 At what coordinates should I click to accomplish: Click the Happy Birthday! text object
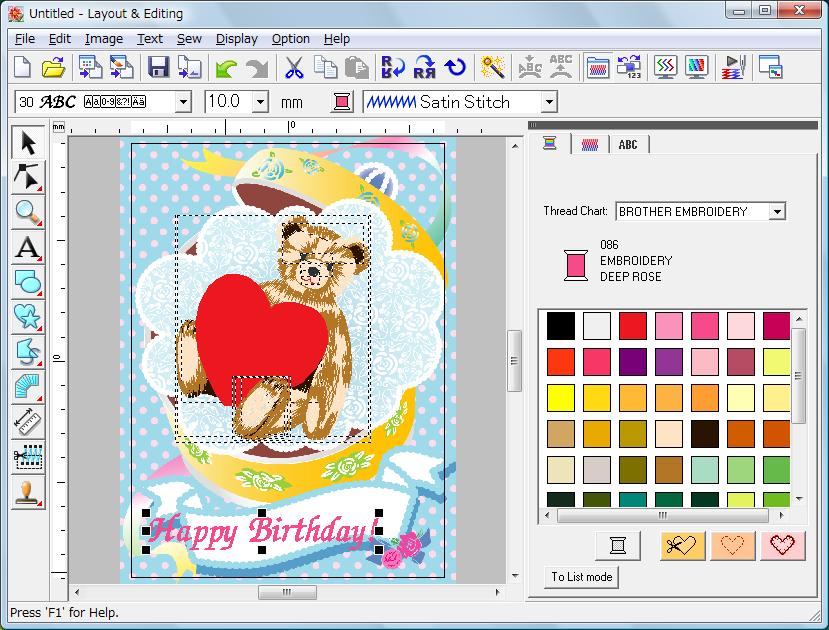(x=263, y=531)
